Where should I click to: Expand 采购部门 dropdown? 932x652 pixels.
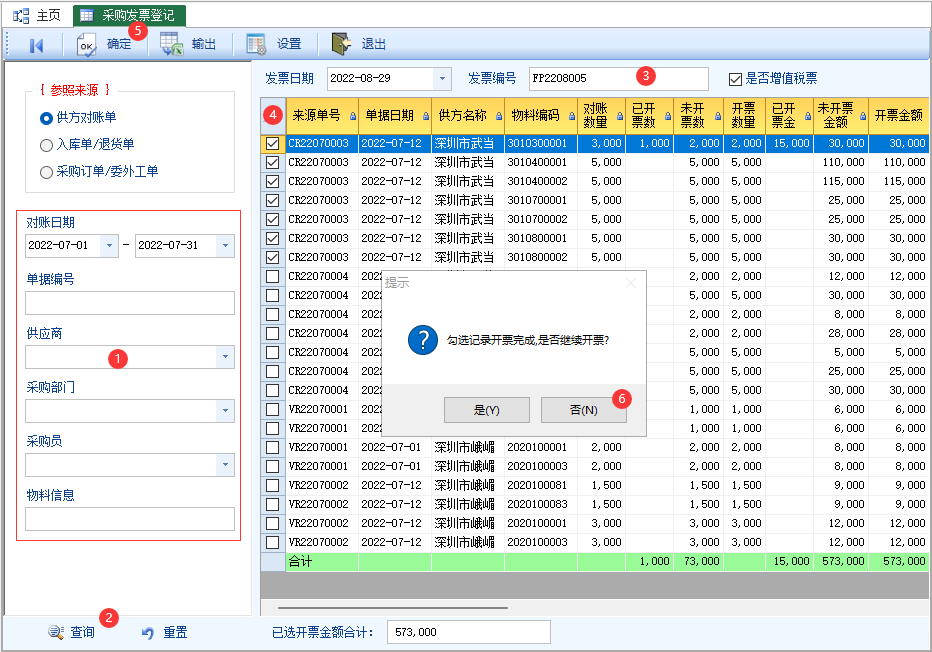(x=225, y=411)
